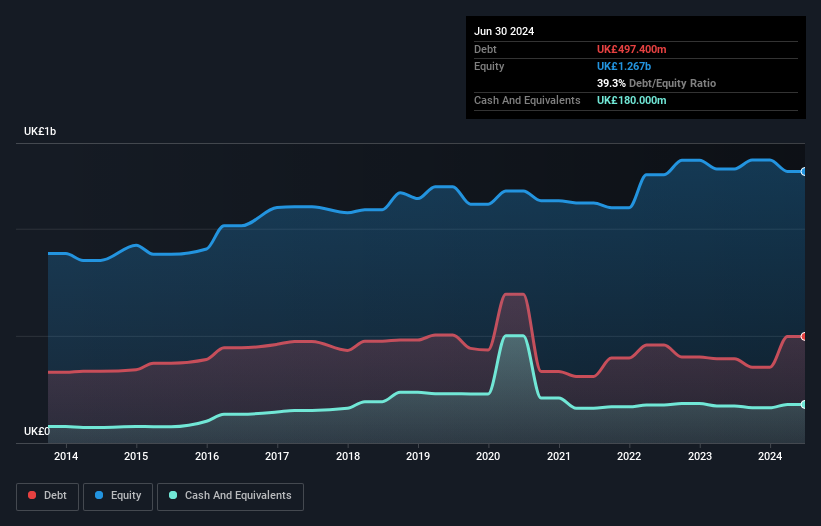Click the UK£1b axis label

40,131
